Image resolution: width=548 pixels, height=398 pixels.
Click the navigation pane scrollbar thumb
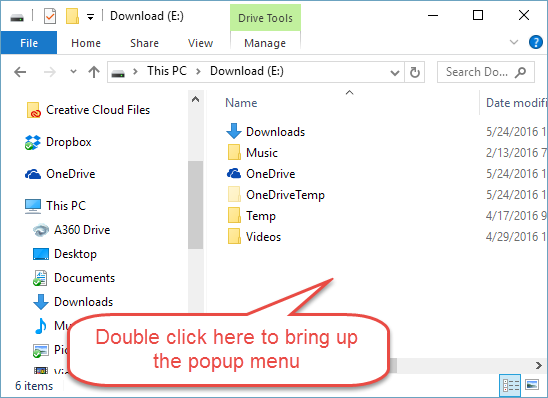[196, 205]
